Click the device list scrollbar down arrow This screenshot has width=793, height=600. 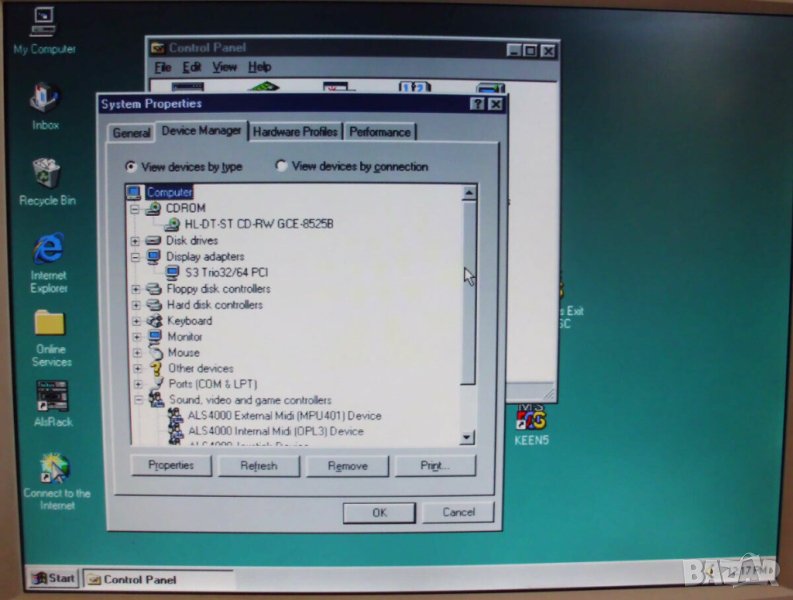point(467,437)
